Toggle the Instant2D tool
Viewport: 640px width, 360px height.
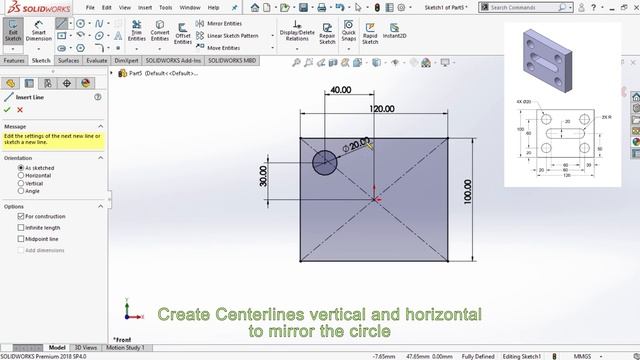[394, 31]
